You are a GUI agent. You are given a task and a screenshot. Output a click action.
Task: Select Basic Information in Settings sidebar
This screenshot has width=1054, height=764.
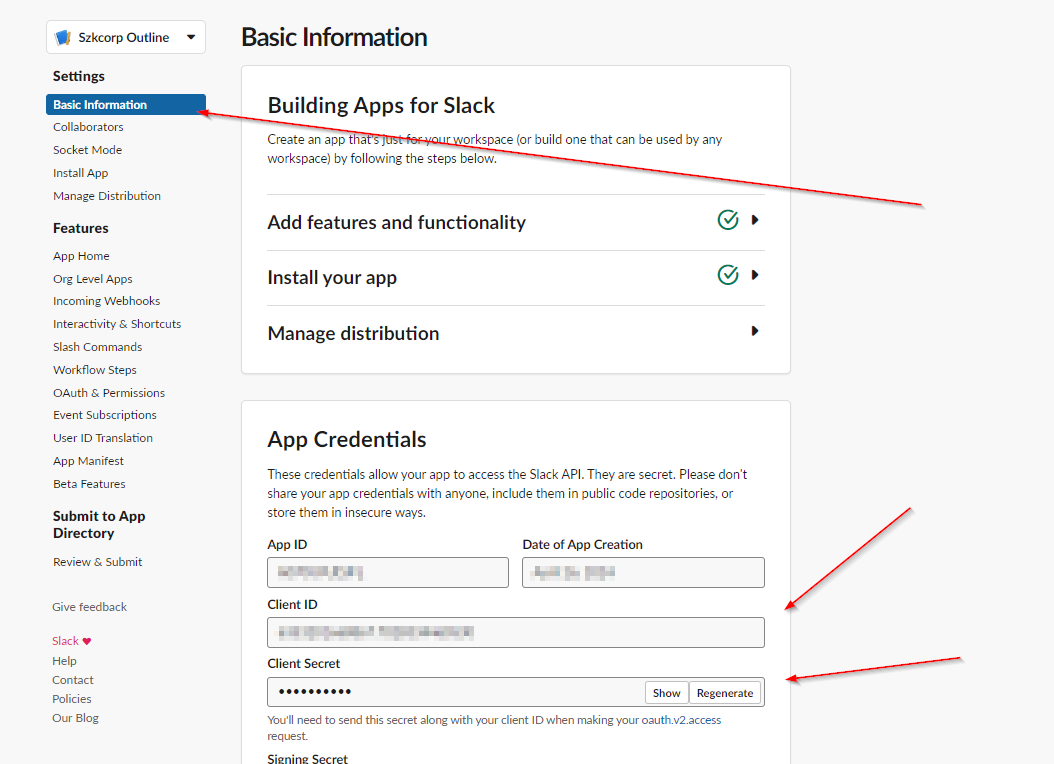(x=126, y=104)
